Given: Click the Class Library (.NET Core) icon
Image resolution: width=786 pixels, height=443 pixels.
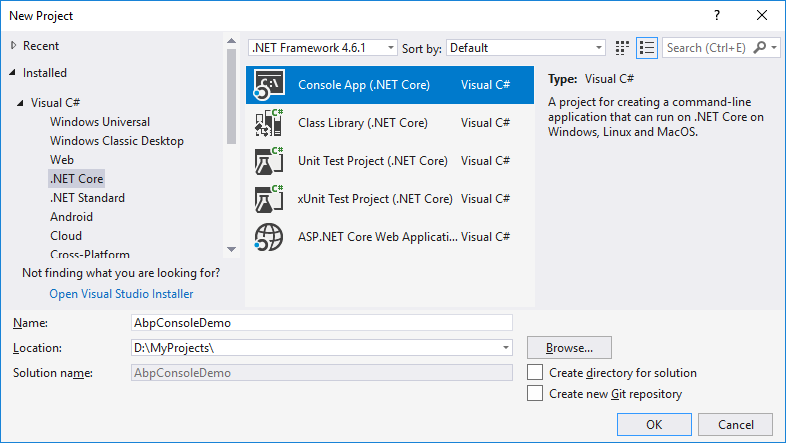Looking at the screenshot, I should tap(269, 123).
